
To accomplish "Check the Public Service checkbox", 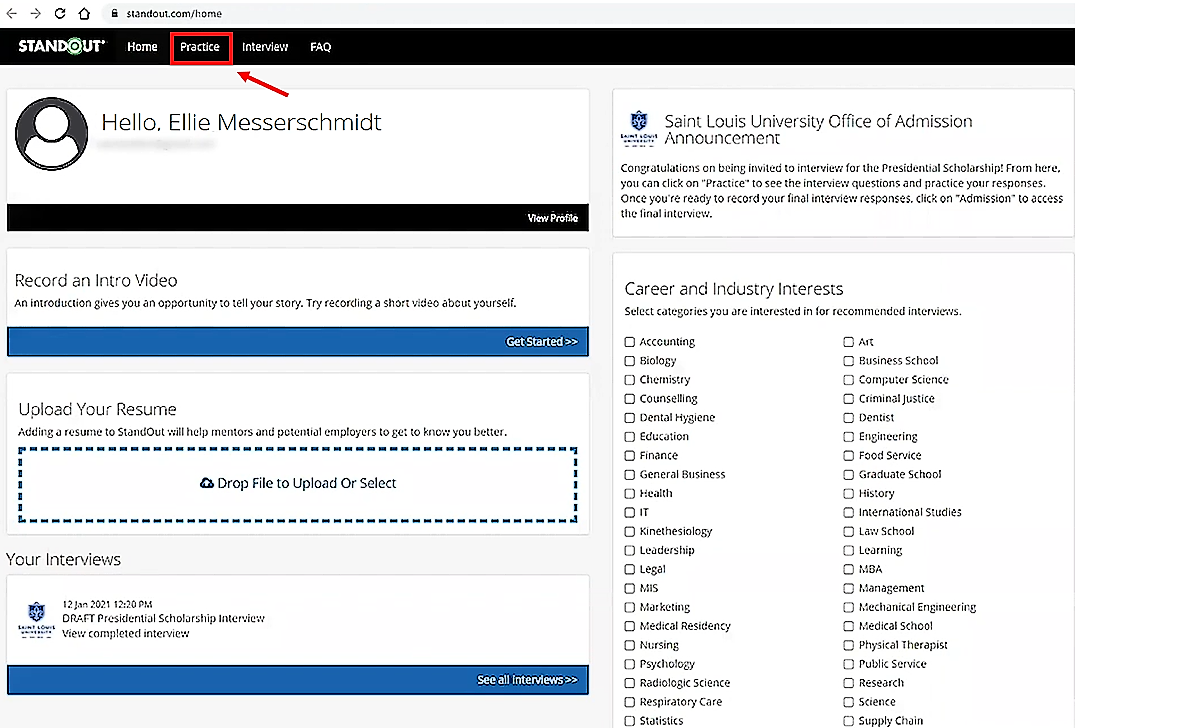I will pos(849,664).
